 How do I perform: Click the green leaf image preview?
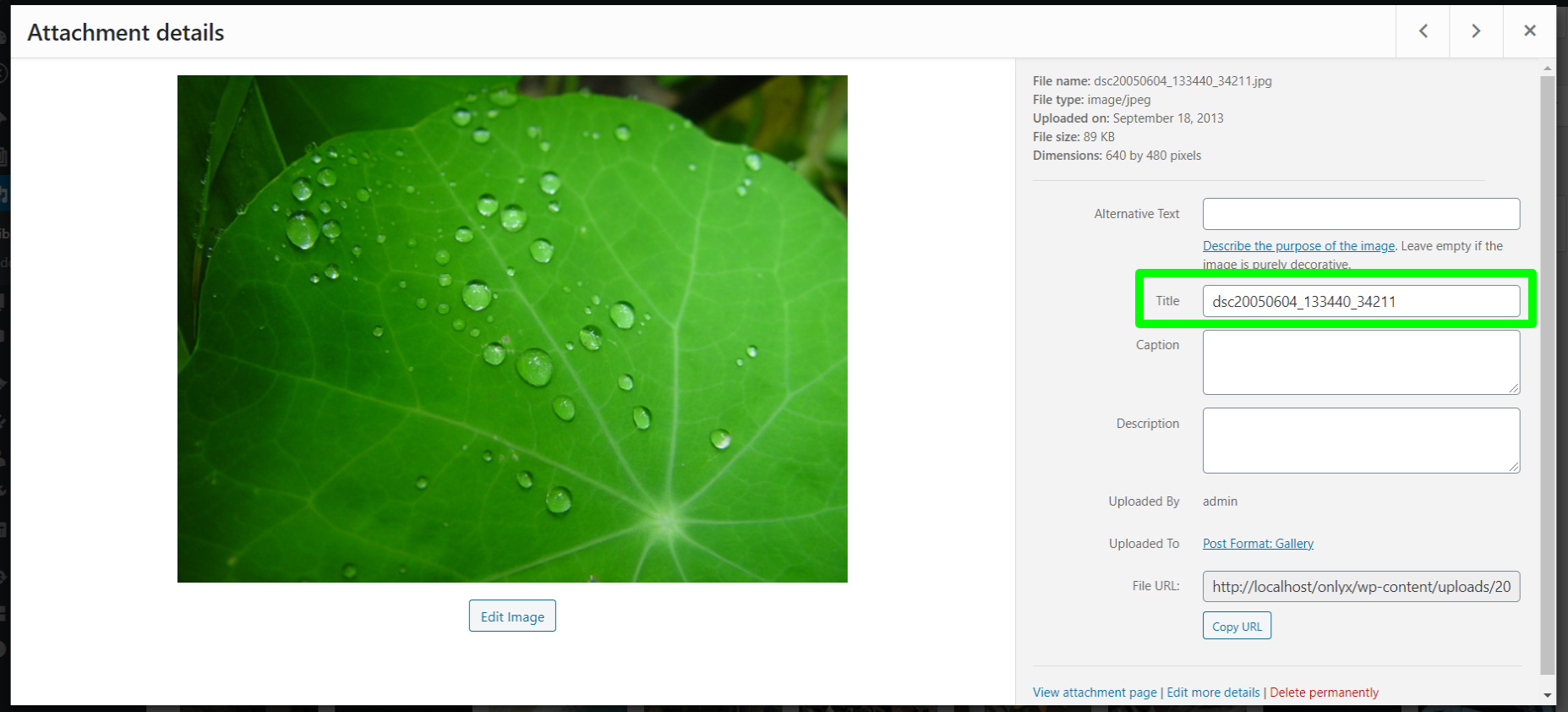[512, 329]
